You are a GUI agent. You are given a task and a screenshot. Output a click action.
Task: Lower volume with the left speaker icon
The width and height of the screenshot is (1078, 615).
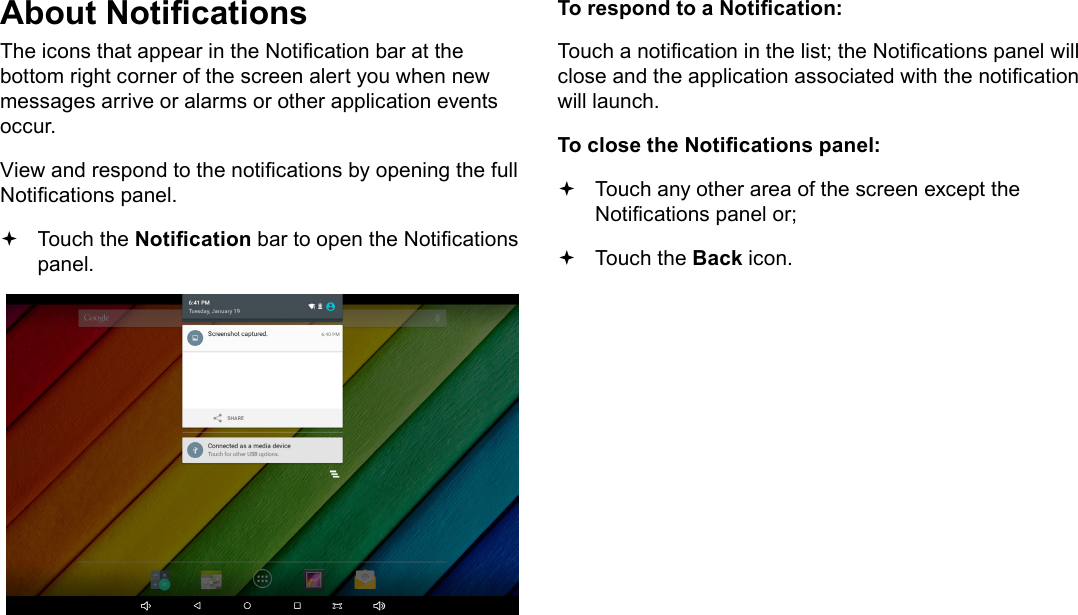[145, 604]
